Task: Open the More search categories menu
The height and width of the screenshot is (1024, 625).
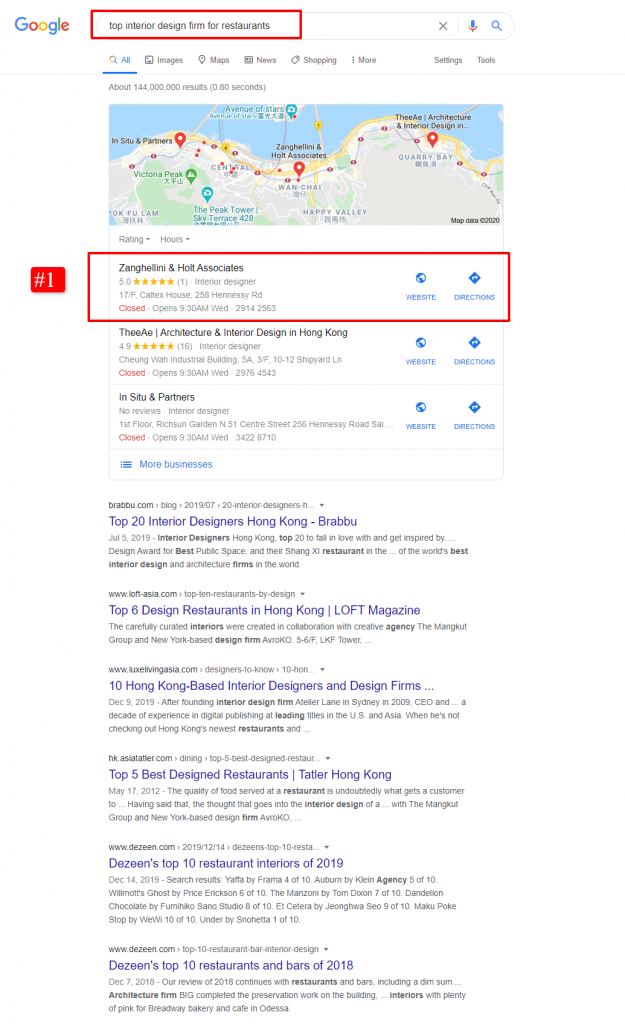Action: pyautogui.click(x=364, y=60)
